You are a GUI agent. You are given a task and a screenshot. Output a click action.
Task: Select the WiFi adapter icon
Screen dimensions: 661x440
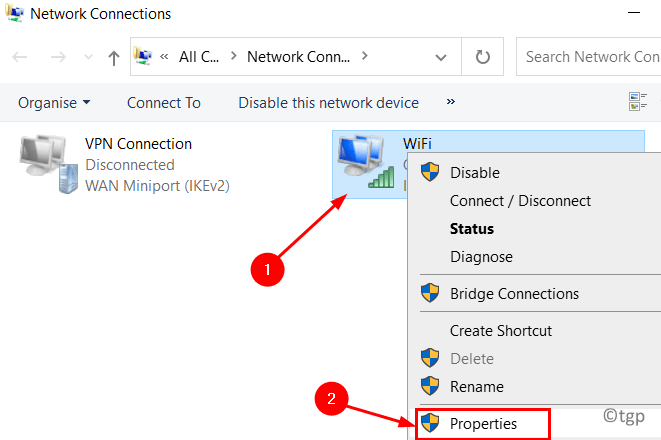[x=366, y=162]
